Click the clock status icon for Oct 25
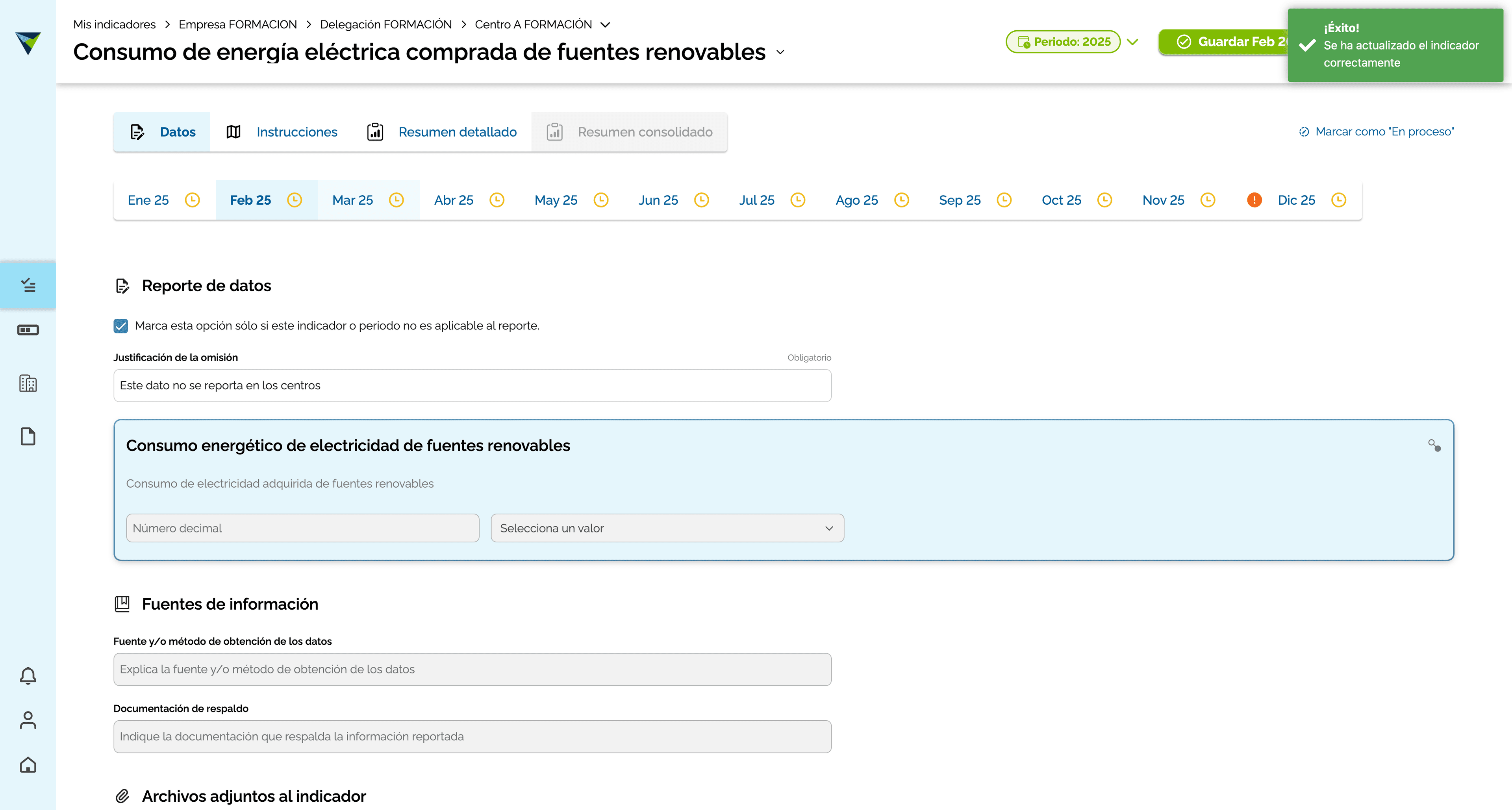 click(1104, 200)
